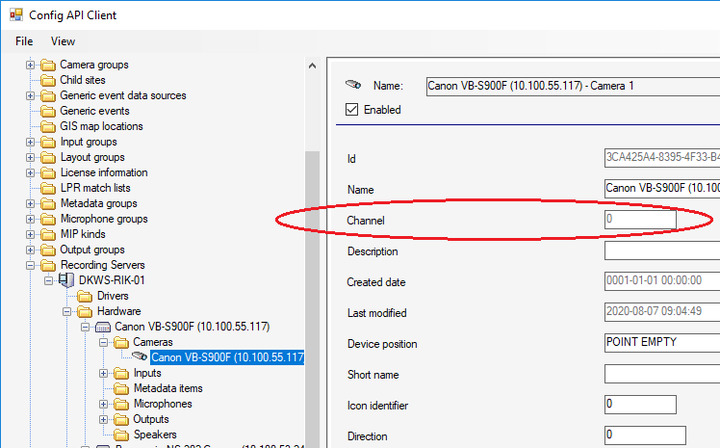Toggle the Enabled checkbox
Screen dimensions: 720x448
click(x=352, y=109)
